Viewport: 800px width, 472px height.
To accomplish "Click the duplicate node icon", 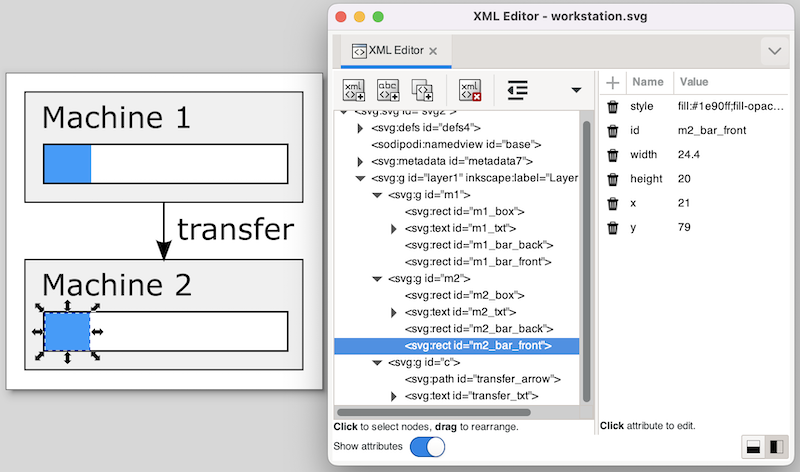I will click(422, 90).
